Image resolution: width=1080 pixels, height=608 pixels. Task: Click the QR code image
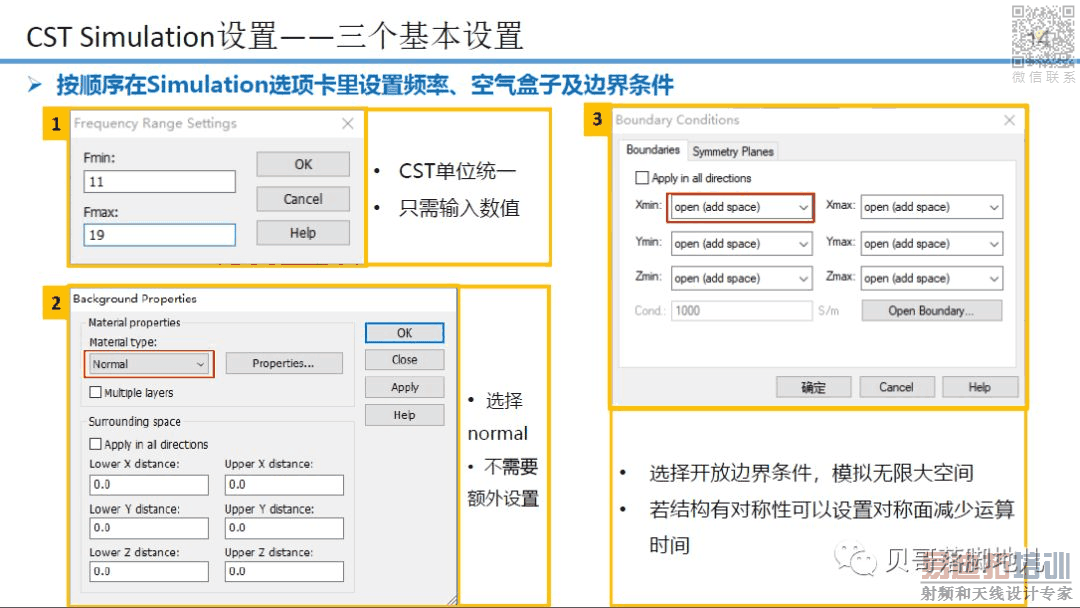(x=1043, y=36)
